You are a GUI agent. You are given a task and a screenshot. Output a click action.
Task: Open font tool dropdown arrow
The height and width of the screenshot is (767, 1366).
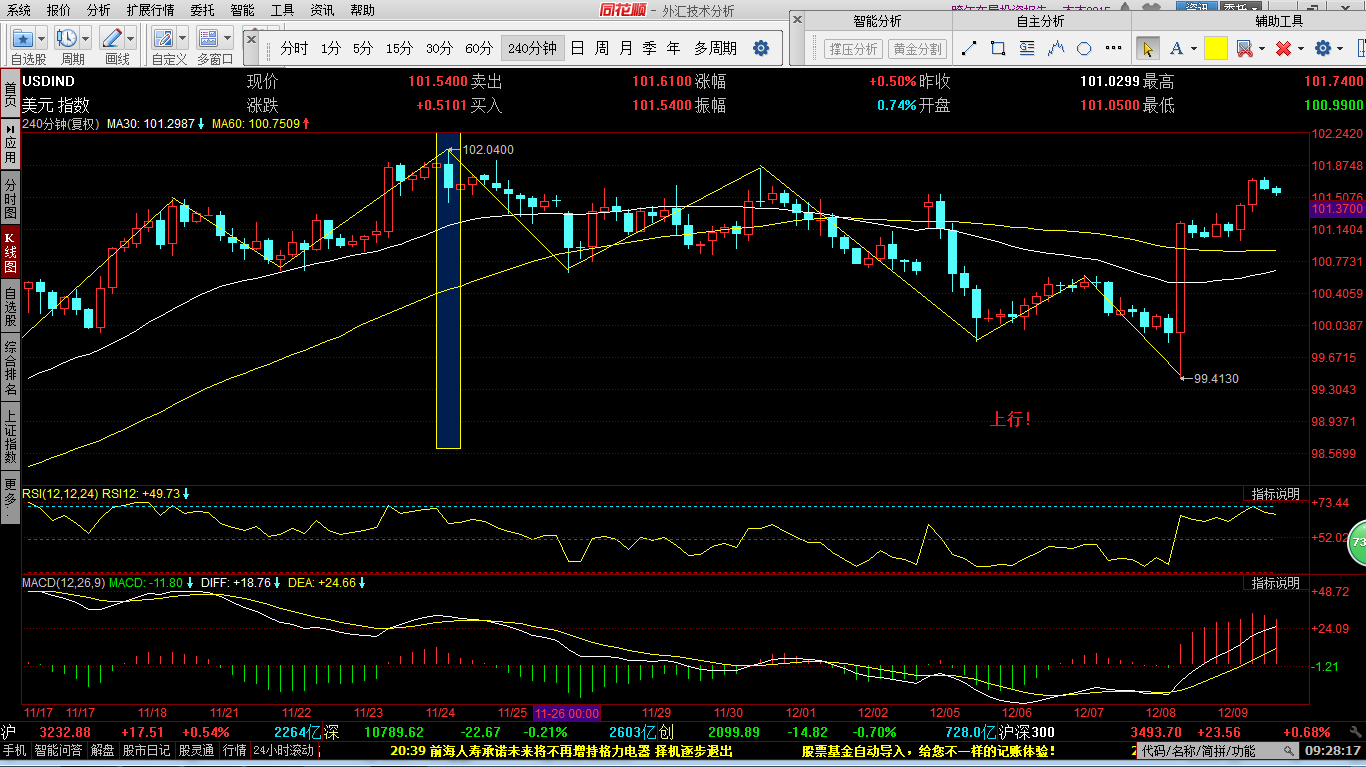pos(1193,49)
